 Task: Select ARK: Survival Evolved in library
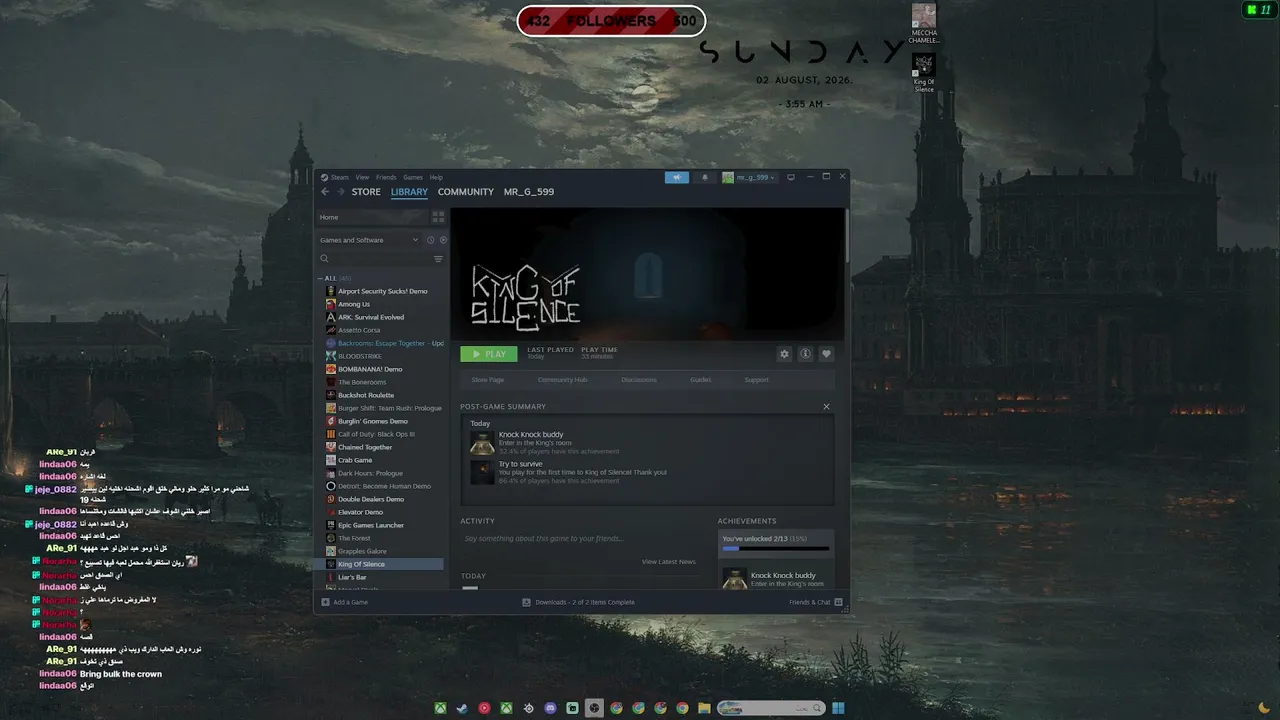371,317
